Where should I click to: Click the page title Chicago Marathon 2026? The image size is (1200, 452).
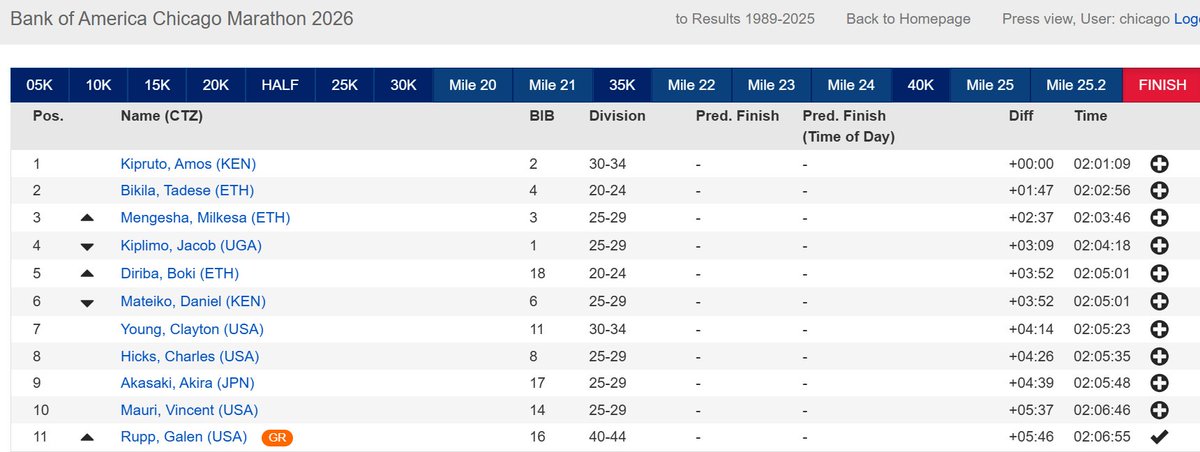181,19
